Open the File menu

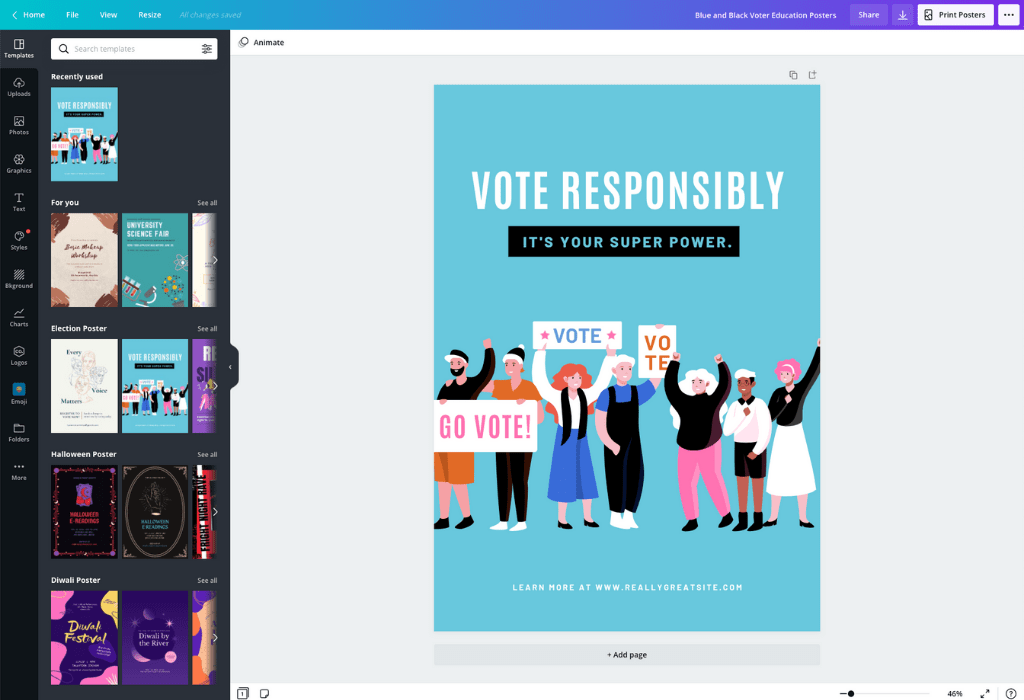[x=72, y=15]
